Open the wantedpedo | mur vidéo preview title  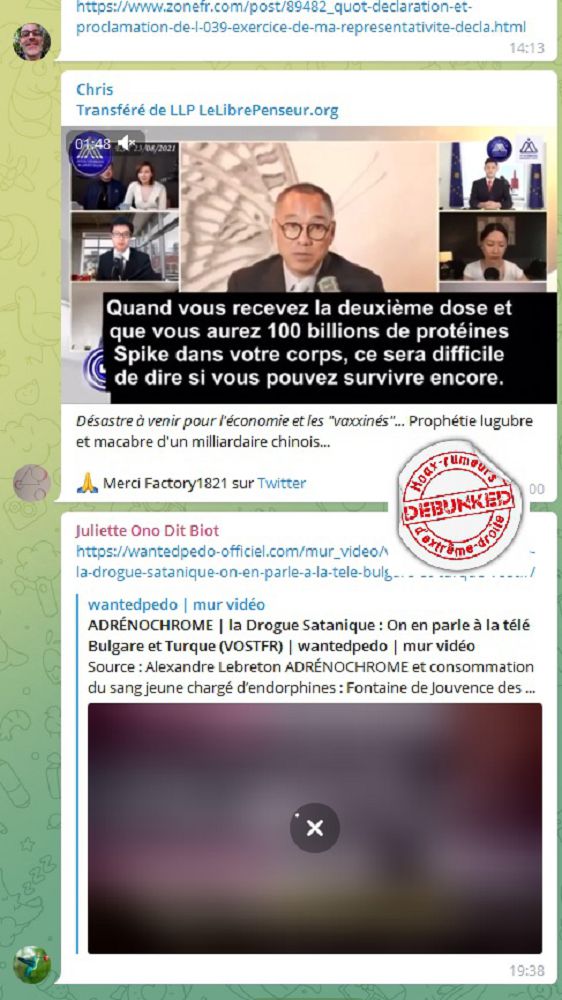(176, 605)
